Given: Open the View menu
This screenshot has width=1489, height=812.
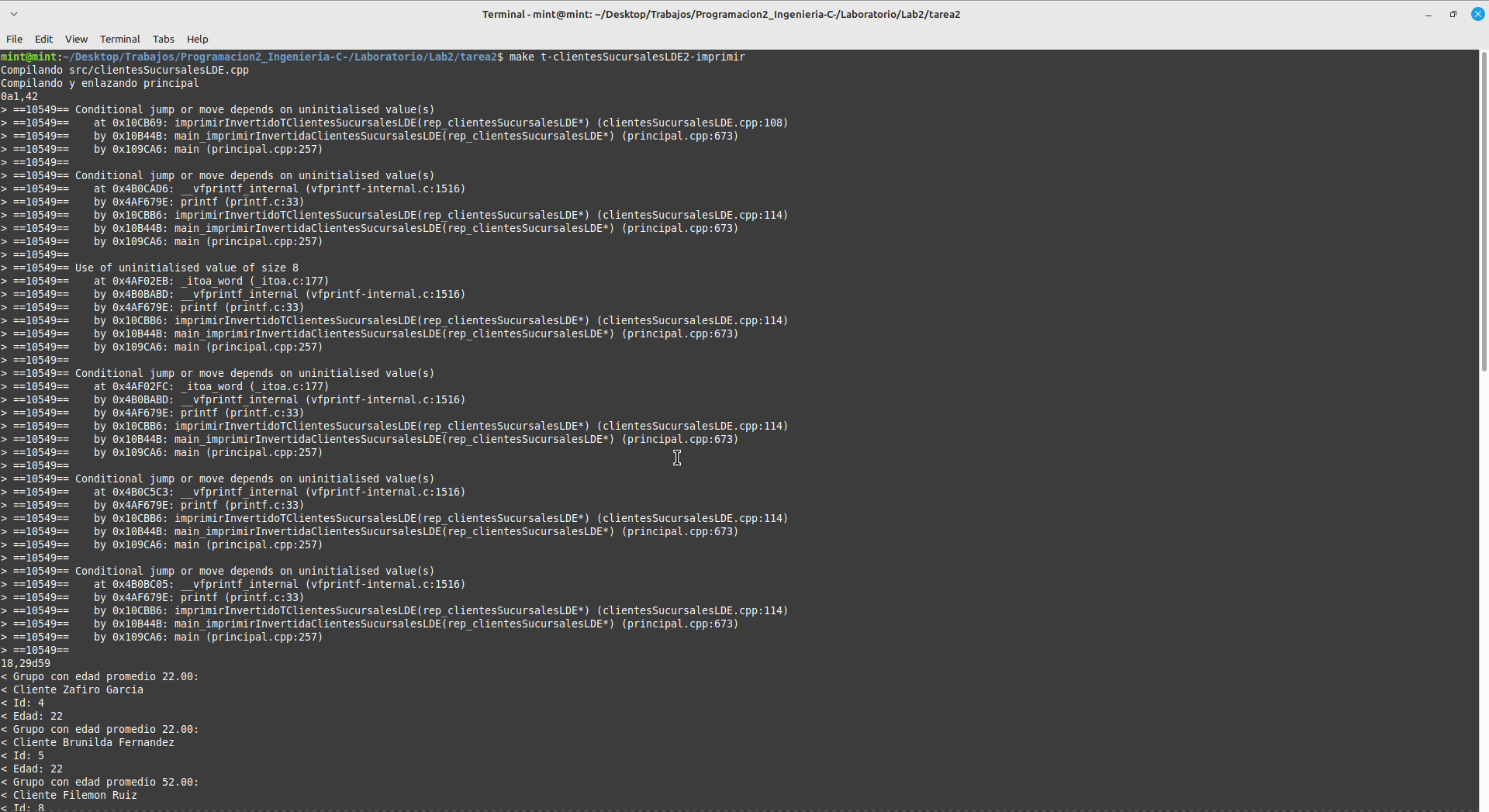Looking at the screenshot, I should pyautogui.click(x=76, y=39).
